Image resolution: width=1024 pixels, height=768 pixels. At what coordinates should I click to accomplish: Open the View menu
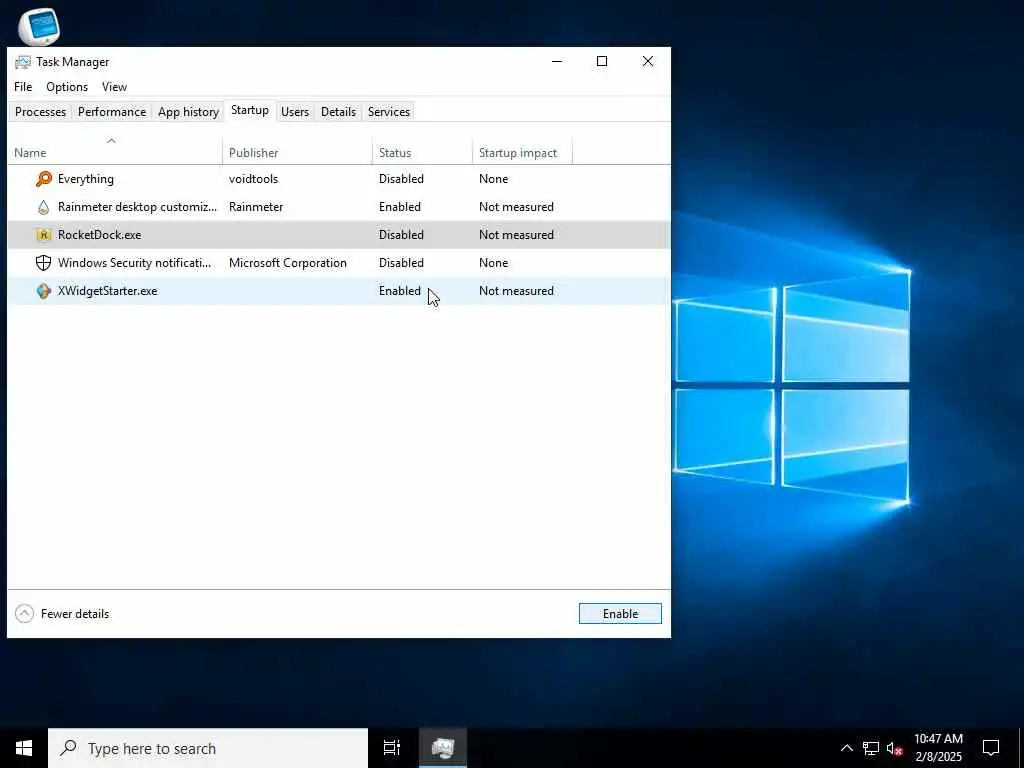coord(114,87)
